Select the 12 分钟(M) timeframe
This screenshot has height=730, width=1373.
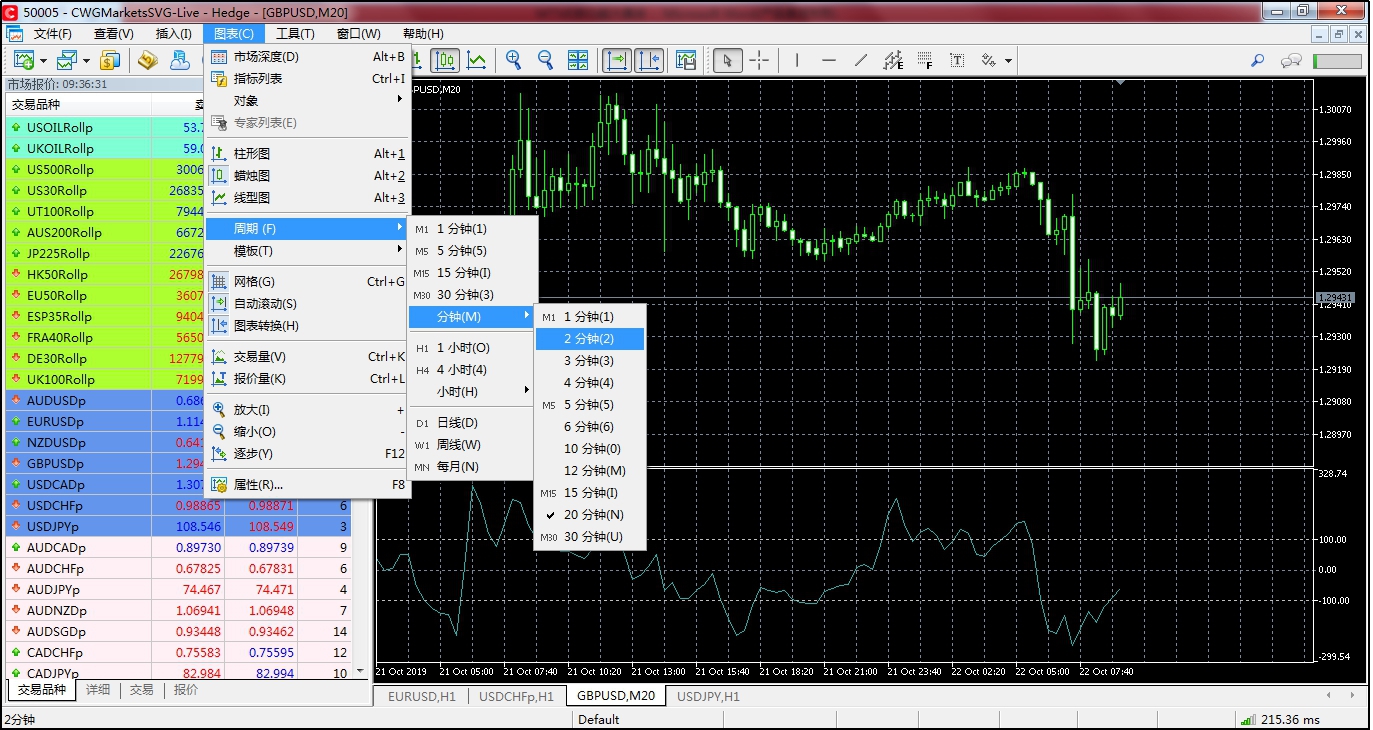(x=590, y=471)
